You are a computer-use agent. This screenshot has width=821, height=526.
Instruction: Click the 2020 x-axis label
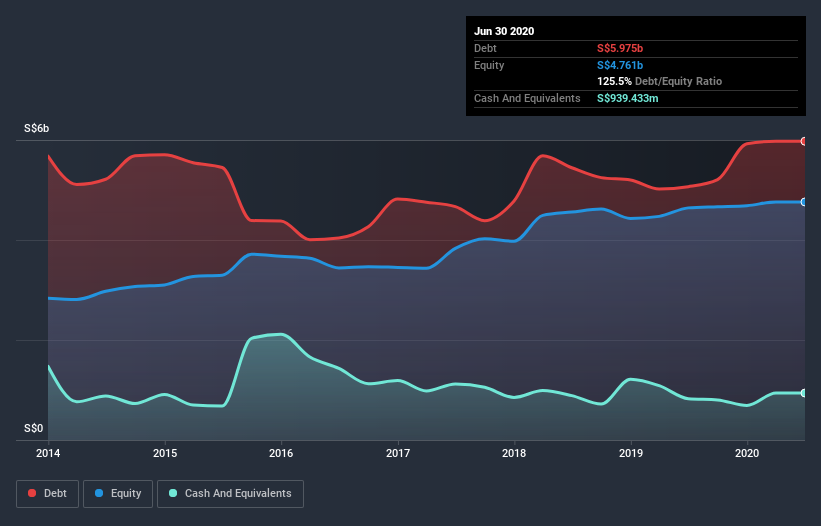point(747,453)
